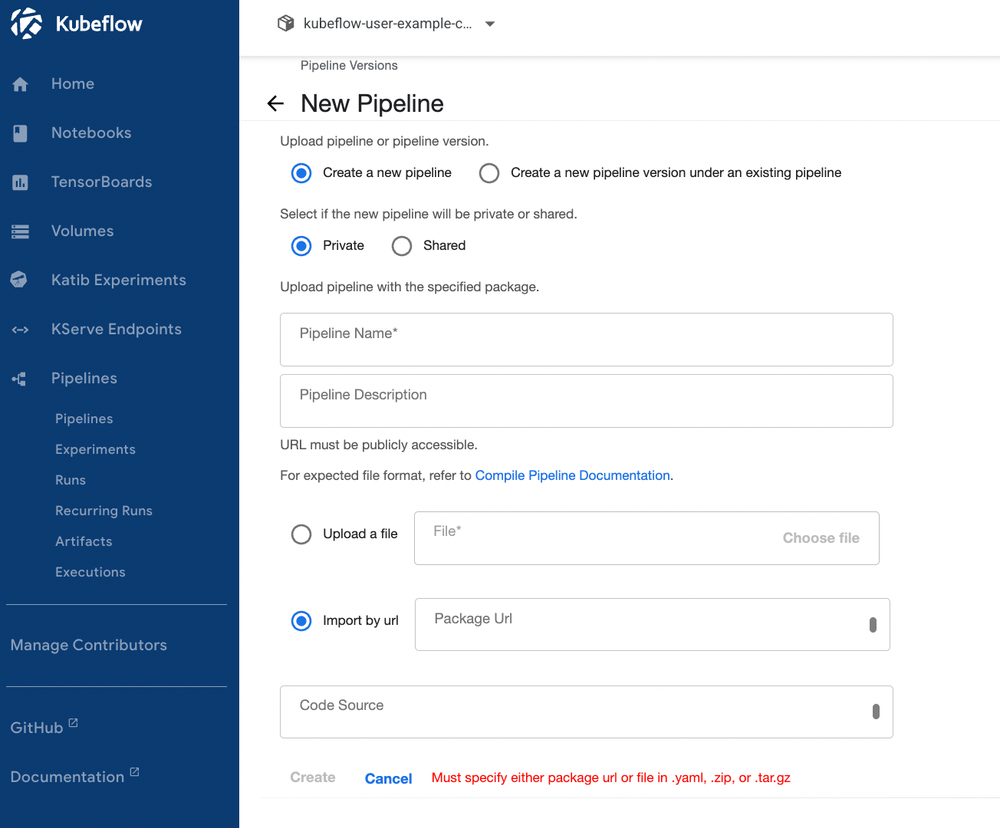Click the Pipelines tree icon in sidebar

click(19, 379)
